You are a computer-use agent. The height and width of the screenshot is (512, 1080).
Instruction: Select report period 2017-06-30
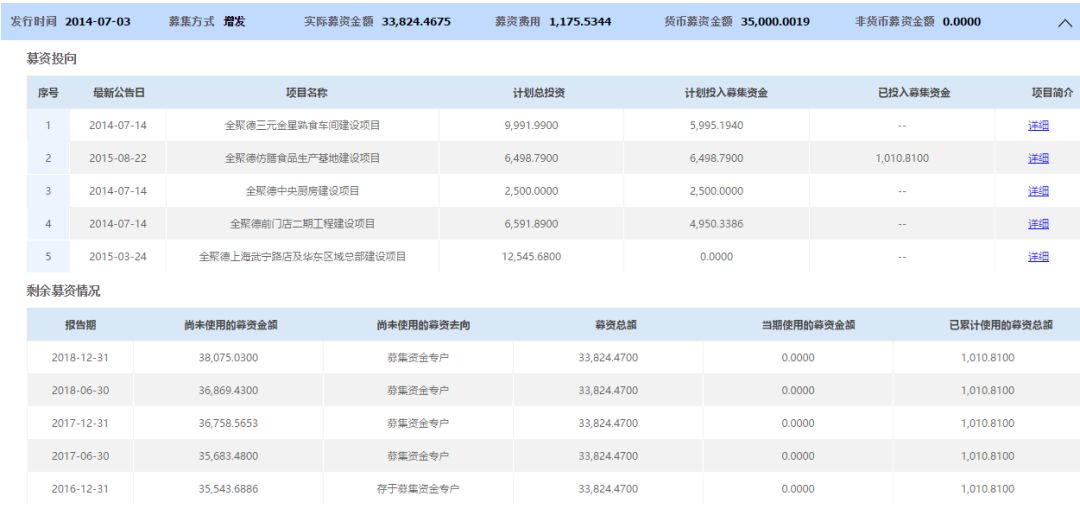[80, 456]
